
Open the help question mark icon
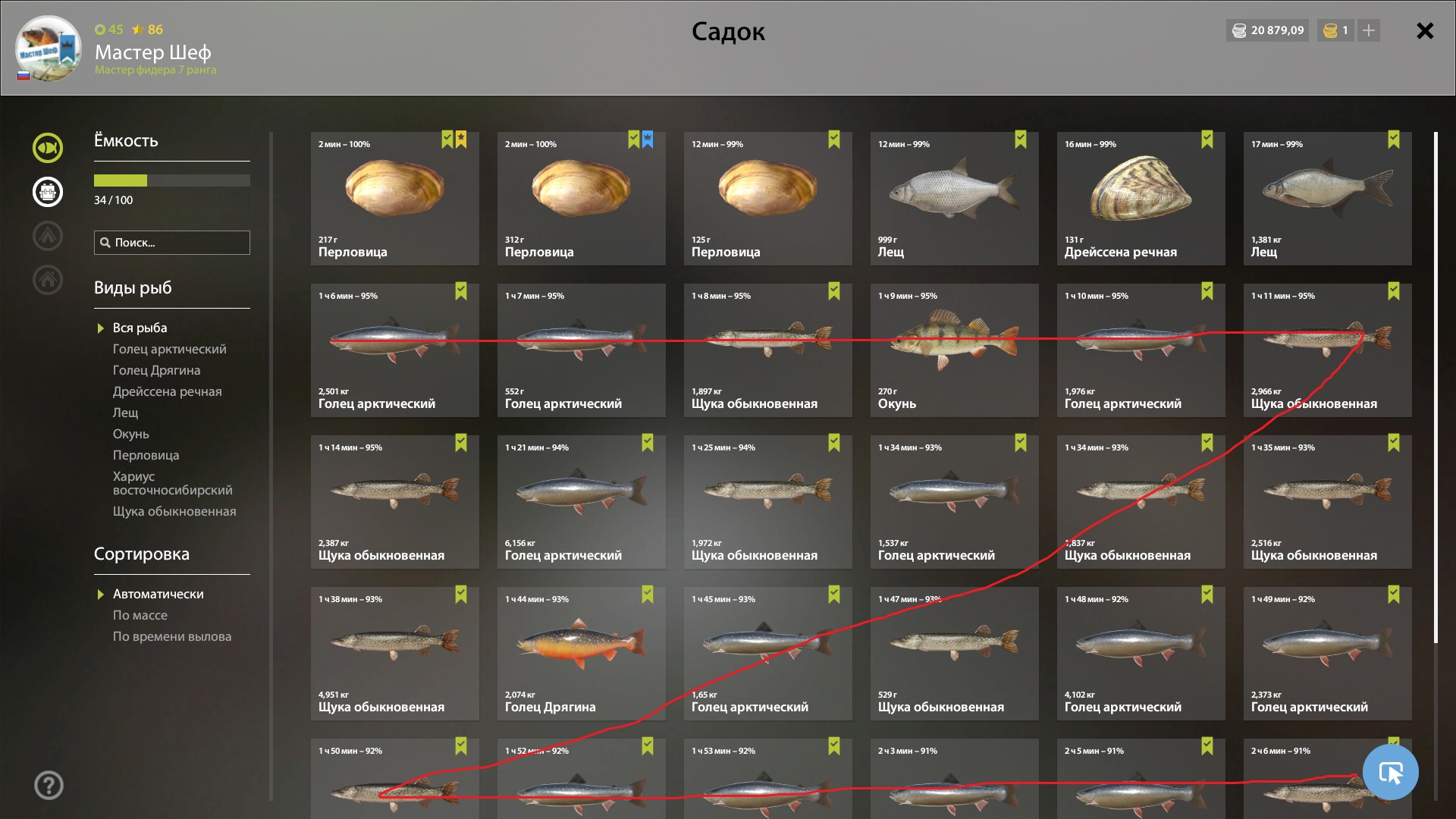(49, 785)
